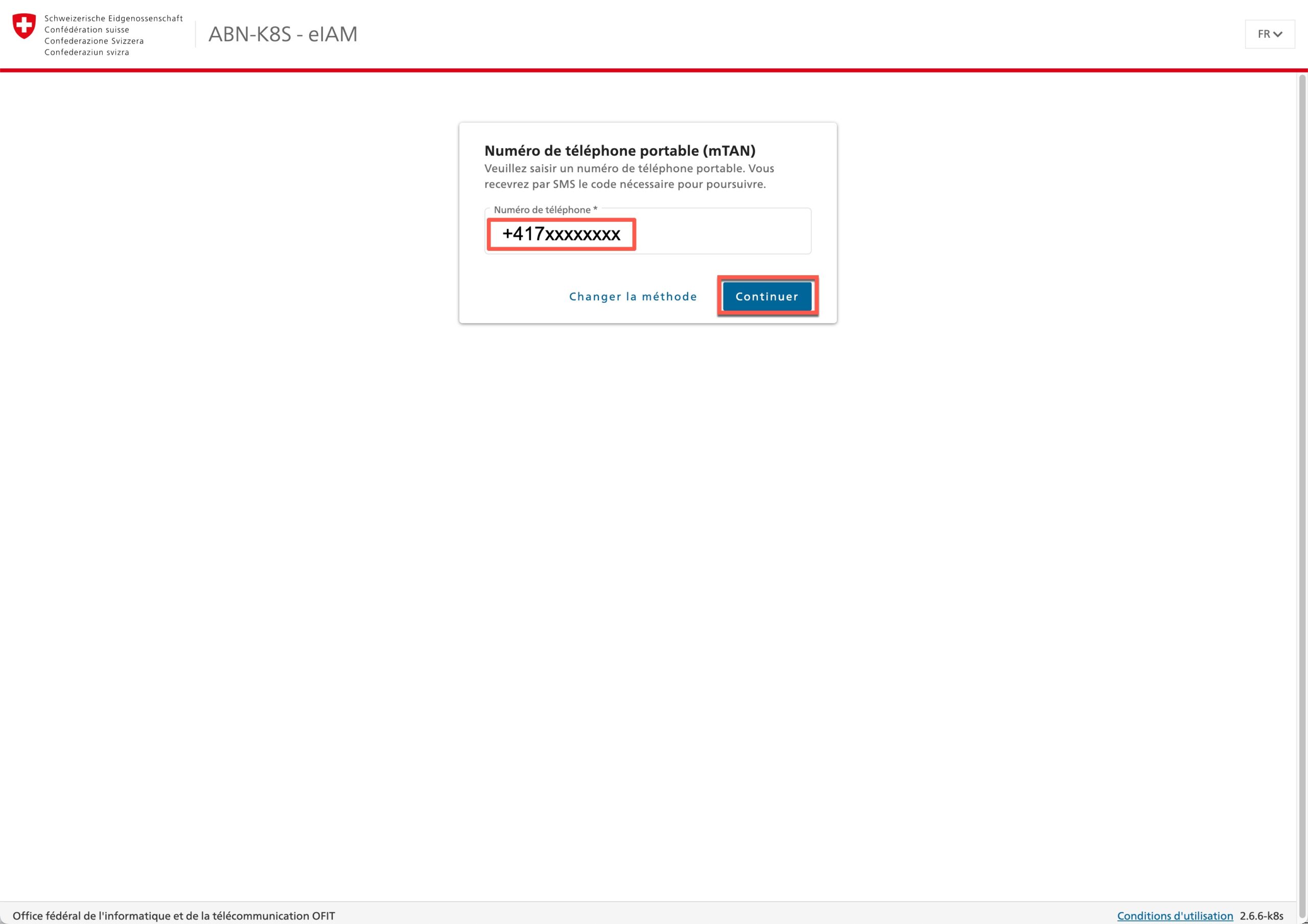This screenshot has height=924, width=1308.
Task: Click the chevron arrow beside FR
Action: (1277, 35)
